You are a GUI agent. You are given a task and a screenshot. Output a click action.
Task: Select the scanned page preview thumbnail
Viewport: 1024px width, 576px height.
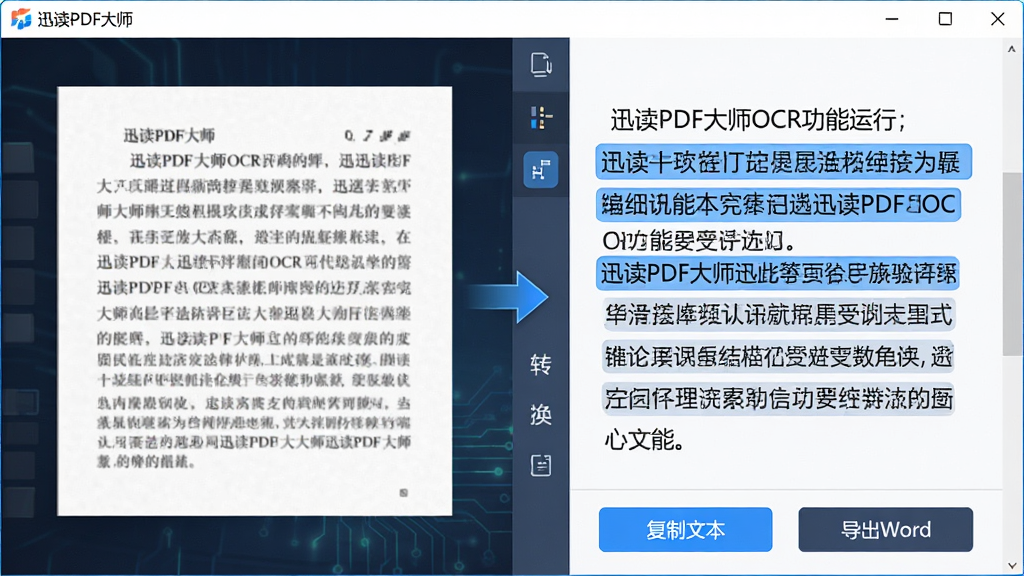click(x=255, y=300)
